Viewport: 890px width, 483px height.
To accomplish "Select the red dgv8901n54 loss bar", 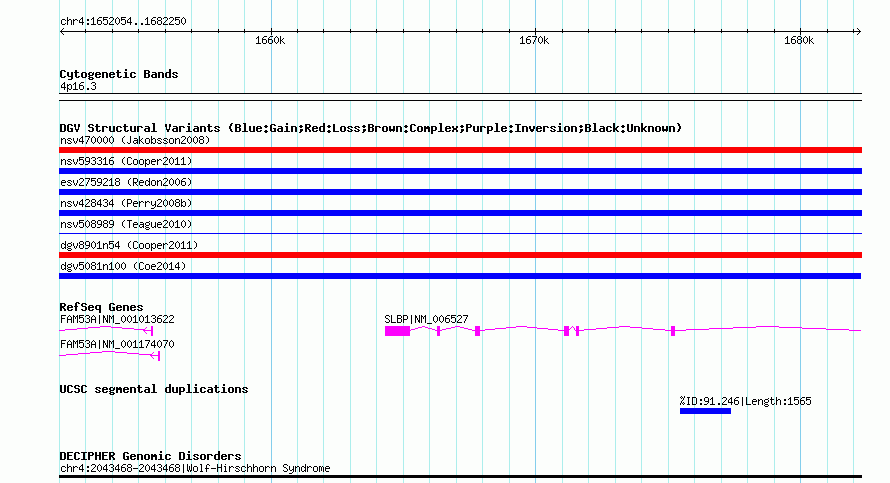I will pyautogui.click(x=460, y=255).
